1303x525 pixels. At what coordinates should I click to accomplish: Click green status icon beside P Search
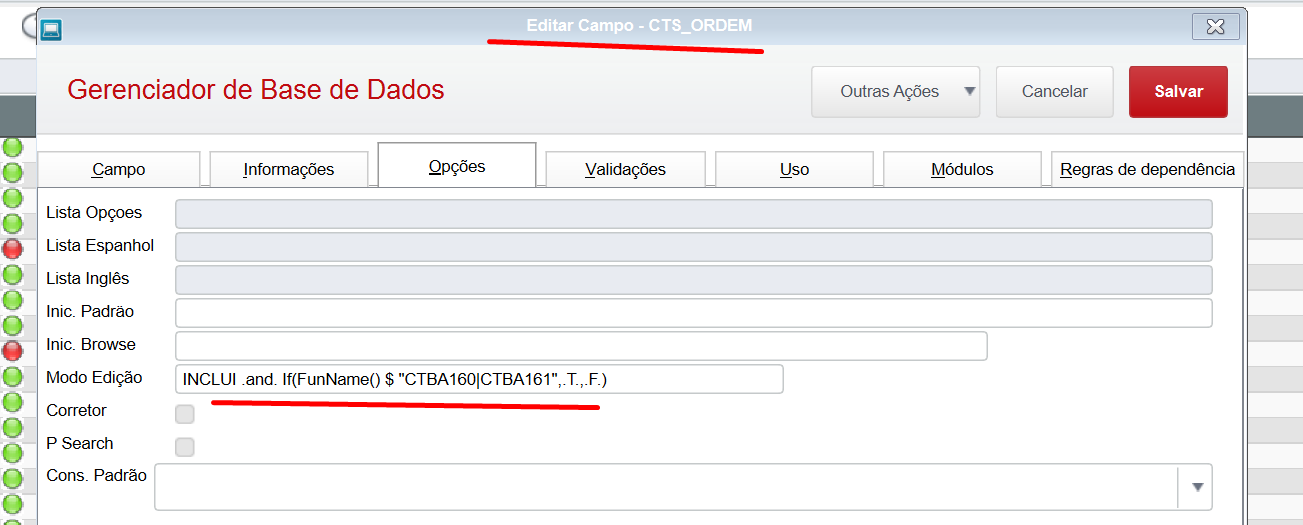point(12,453)
